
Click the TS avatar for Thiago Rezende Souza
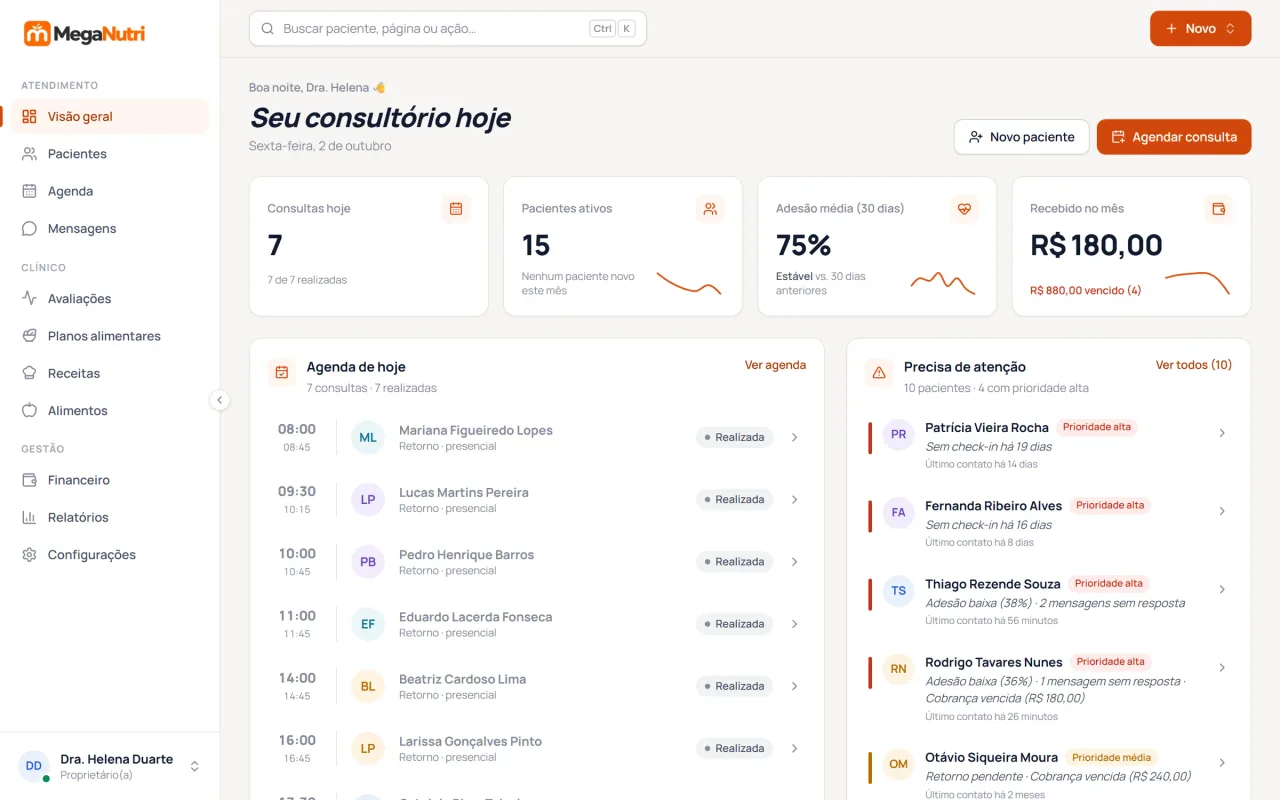[x=898, y=591]
